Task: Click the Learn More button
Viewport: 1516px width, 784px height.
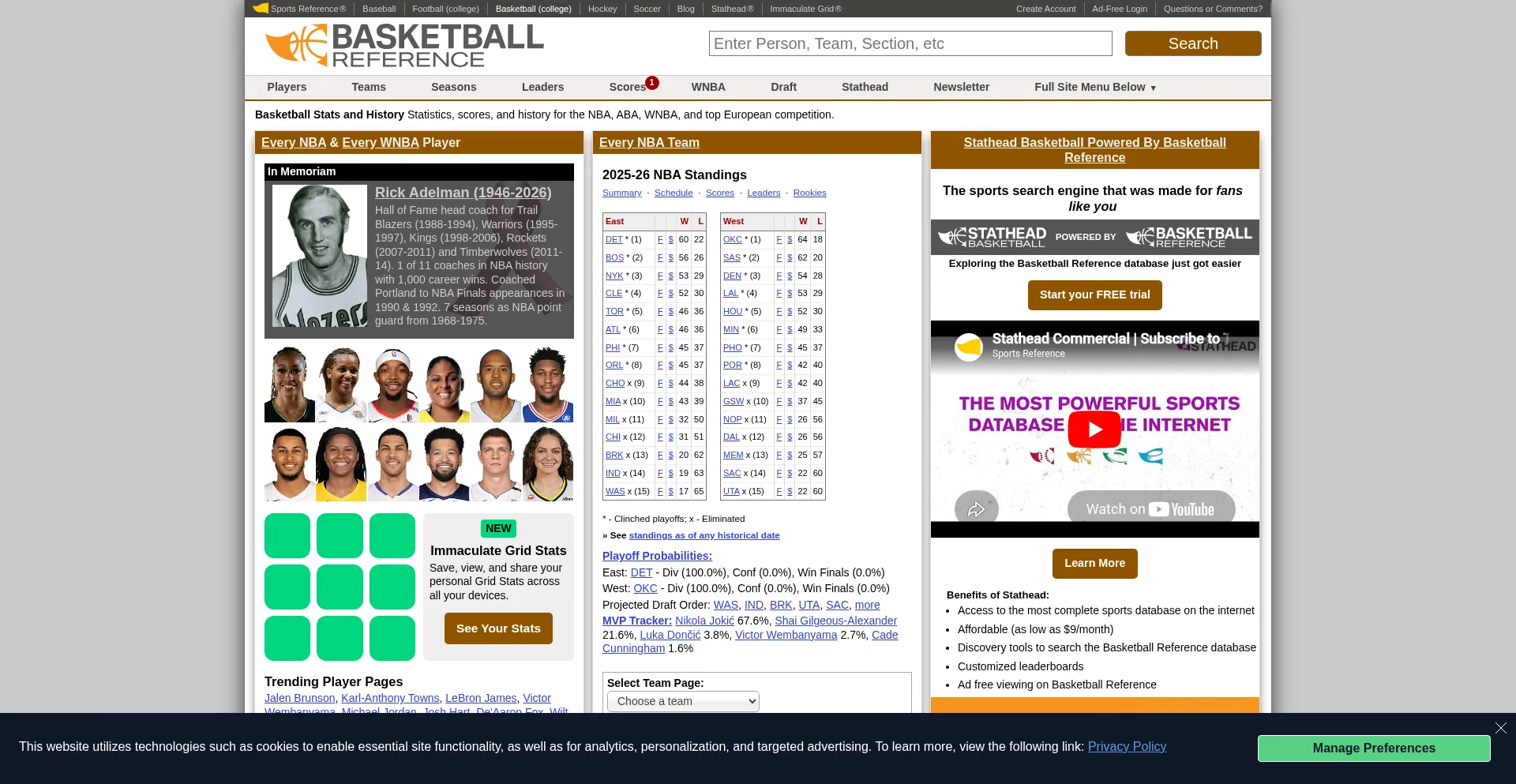Action: click(x=1094, y=563)
